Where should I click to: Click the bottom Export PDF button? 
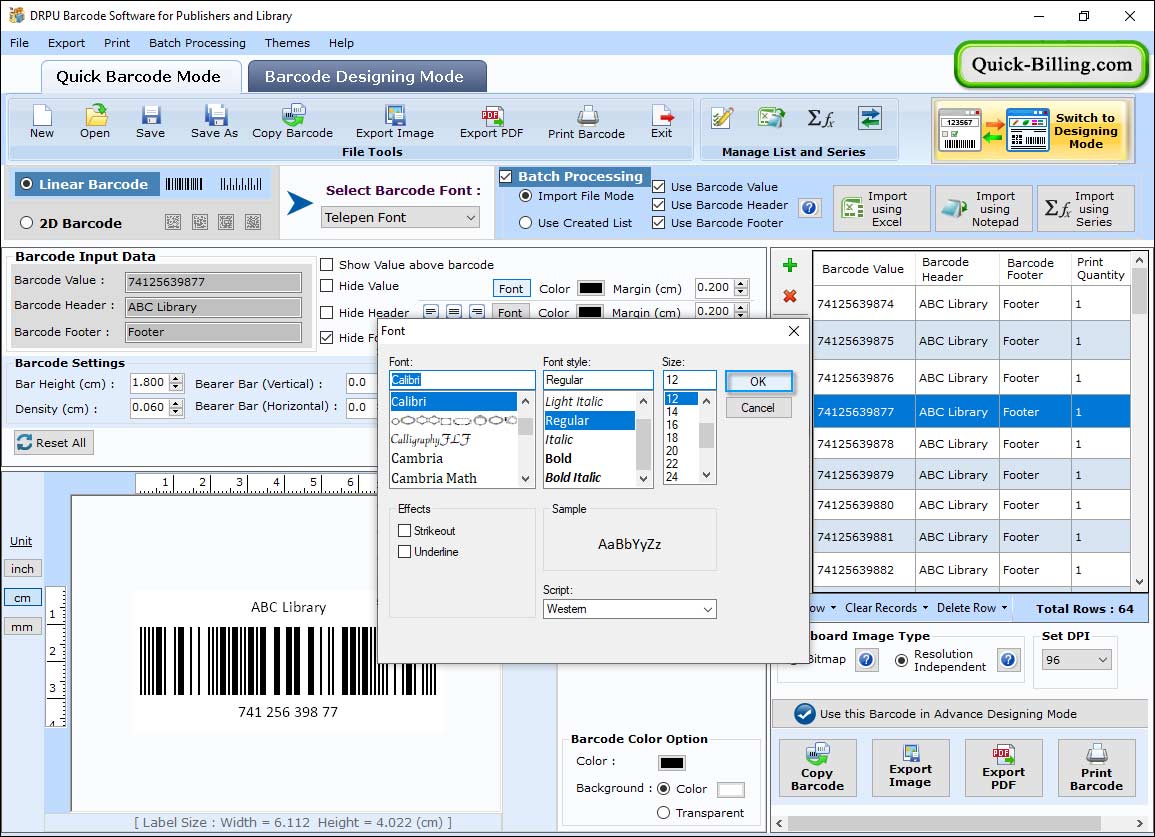pos(1003,768)
